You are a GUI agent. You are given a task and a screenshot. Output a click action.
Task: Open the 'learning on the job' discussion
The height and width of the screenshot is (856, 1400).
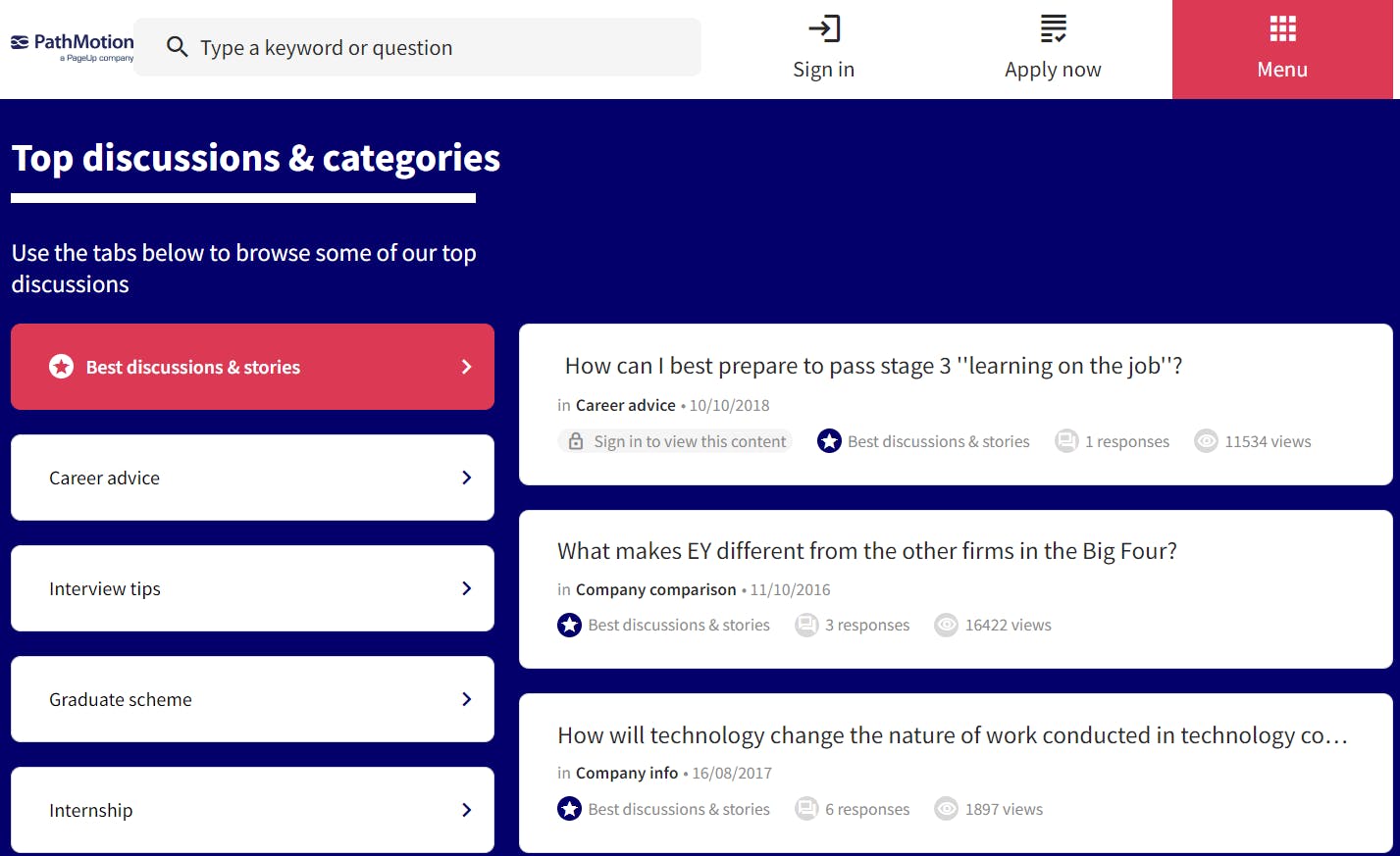point(873,366)
